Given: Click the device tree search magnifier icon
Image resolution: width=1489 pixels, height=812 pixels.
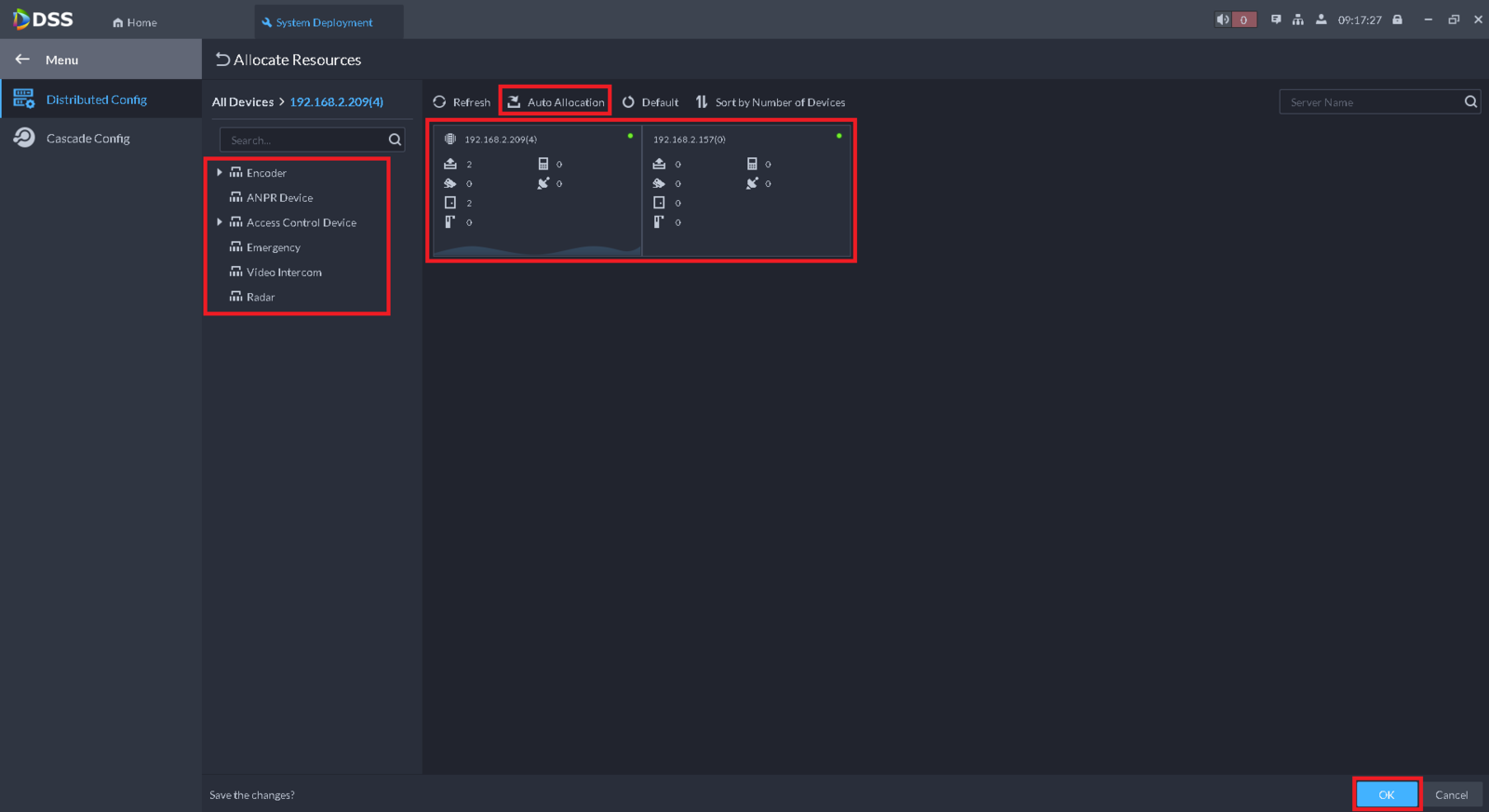Looking at the screenshot, I should [395, 140].
